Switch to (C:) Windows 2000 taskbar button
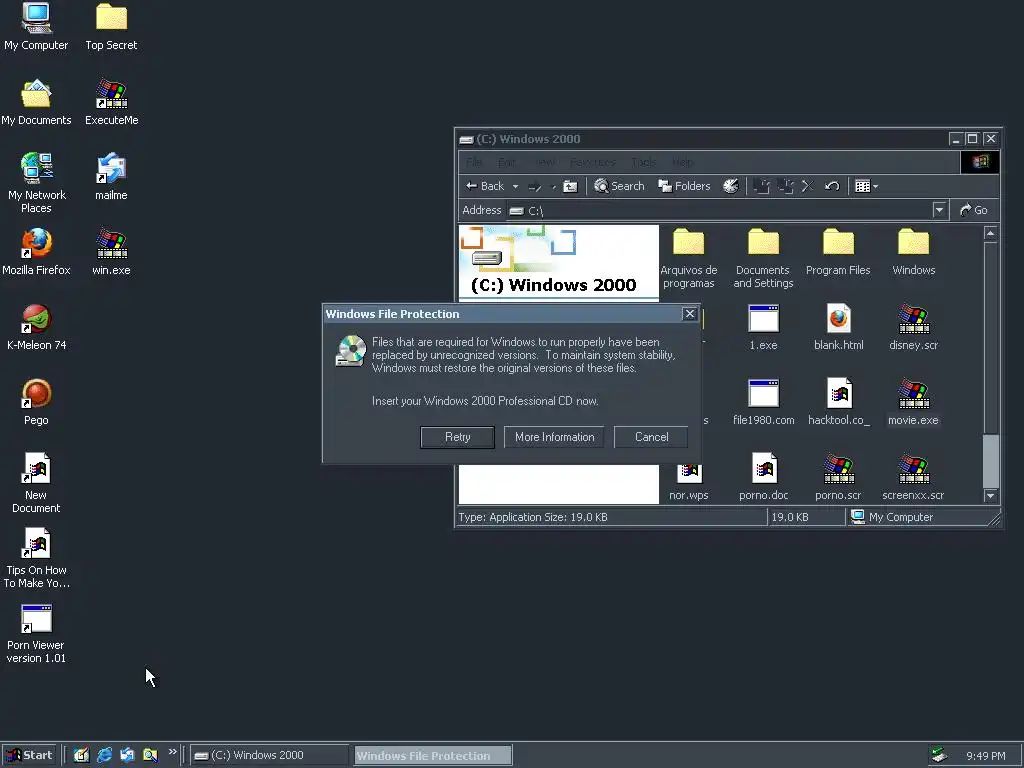This screenshot has width=1024, height=768. tap(270, 756)
